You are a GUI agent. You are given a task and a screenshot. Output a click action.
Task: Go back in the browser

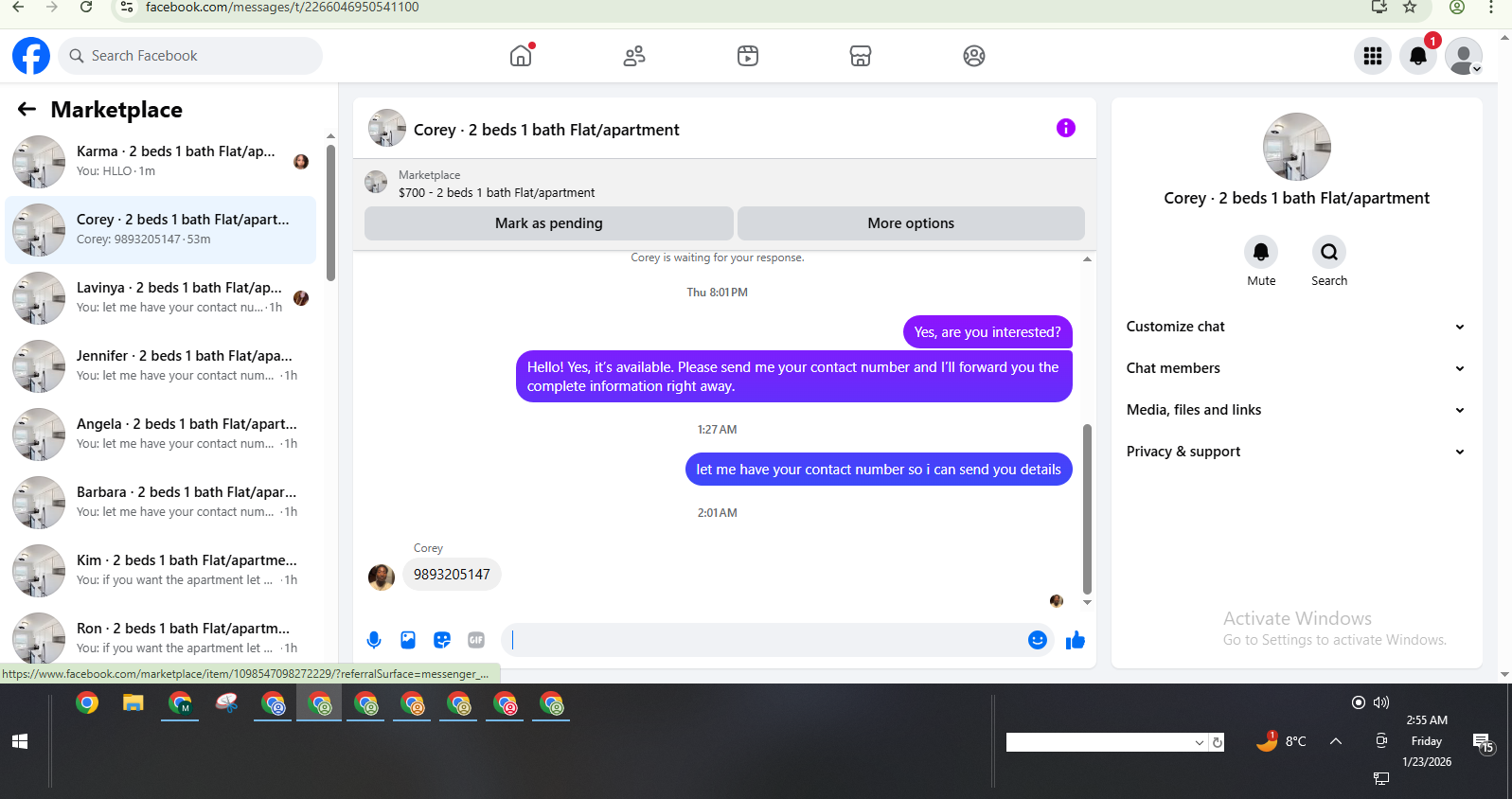(x=18, y=8)
